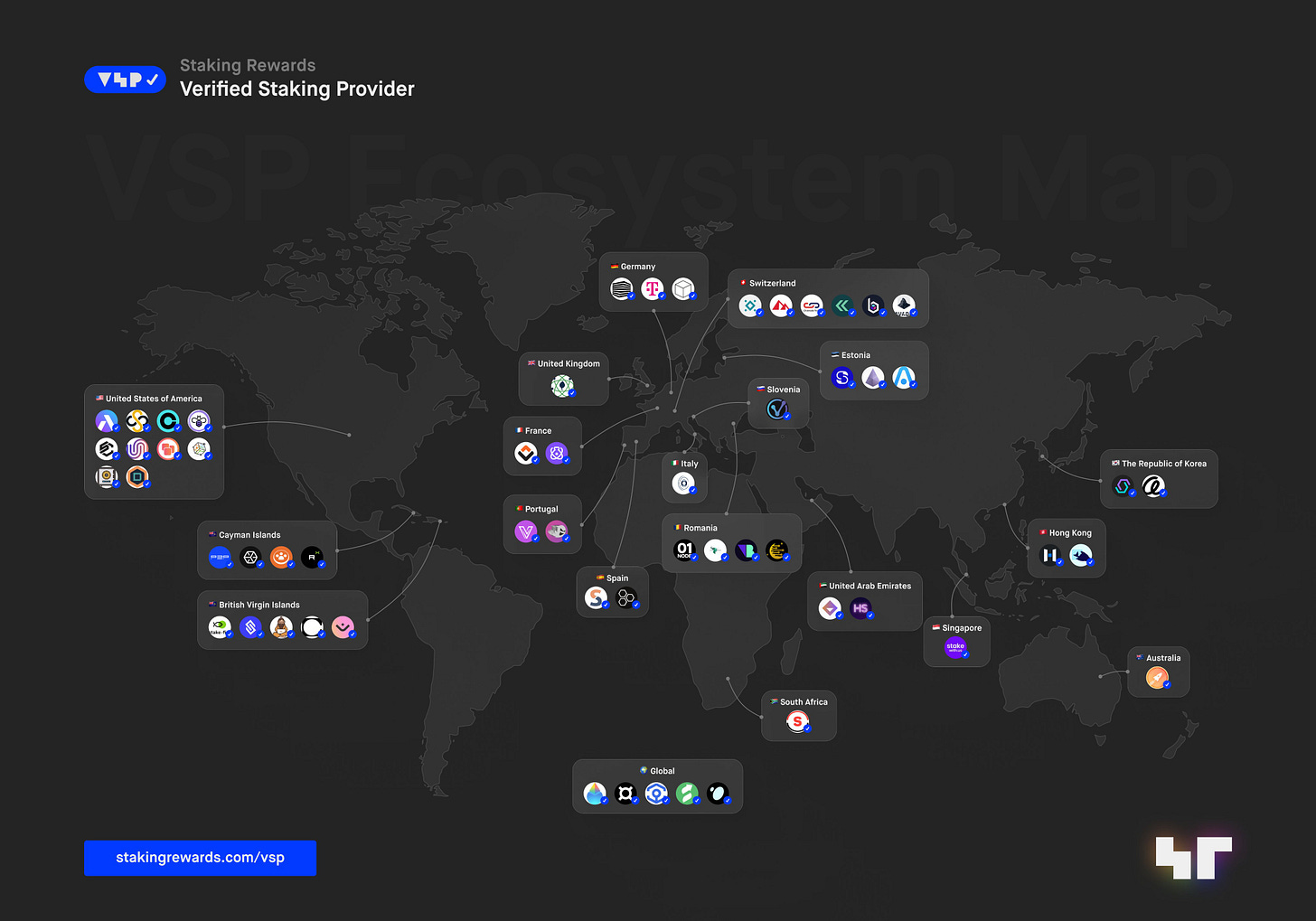Open the stakingrewards.com/vsp link button
Image resolution: width=1316 pixels, height=921 pixels.
pyautogui.click(x=200, y=858)
